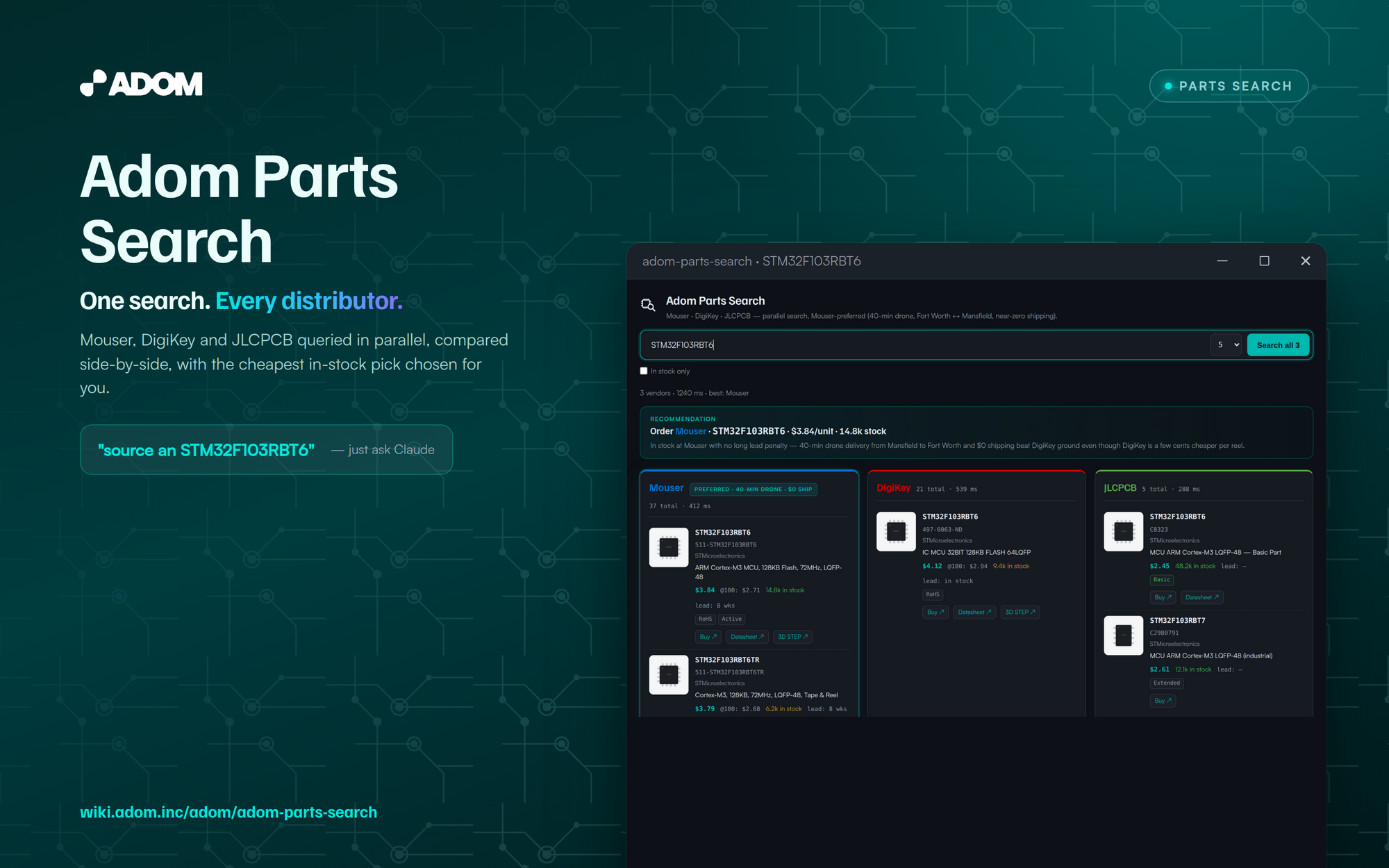Click the window title adom-parts-search · STM32F103RBT6

click(751, 262)
